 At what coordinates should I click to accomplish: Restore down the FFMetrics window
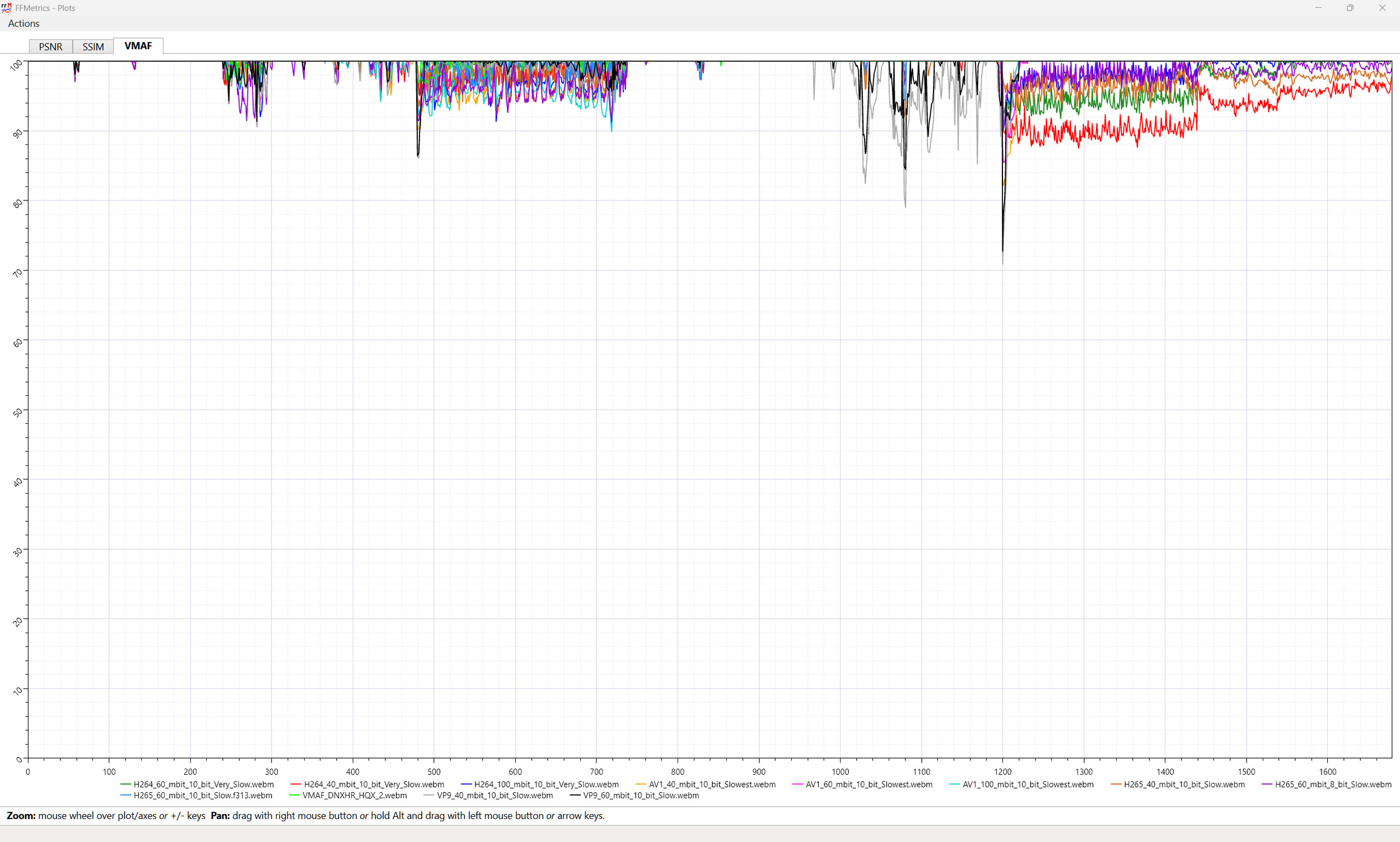coord(1350,8)
